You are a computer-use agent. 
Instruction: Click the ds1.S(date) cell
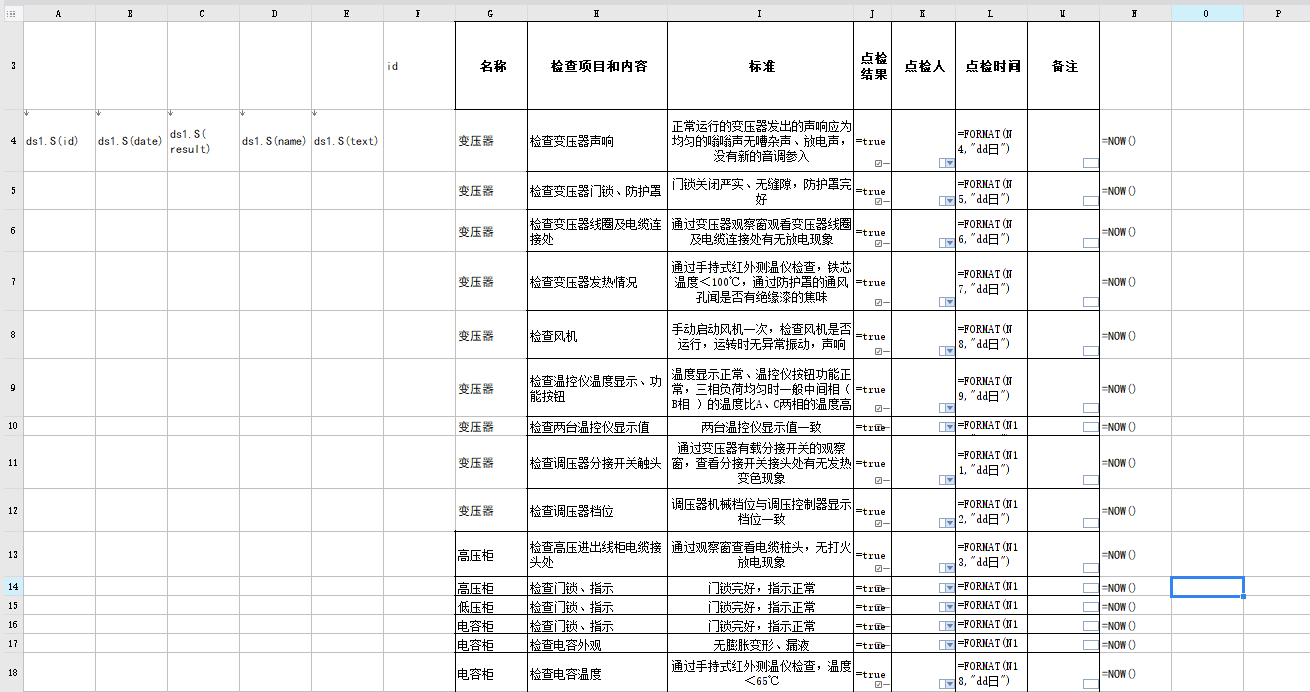pyautogui.click(x=131, y=141)
